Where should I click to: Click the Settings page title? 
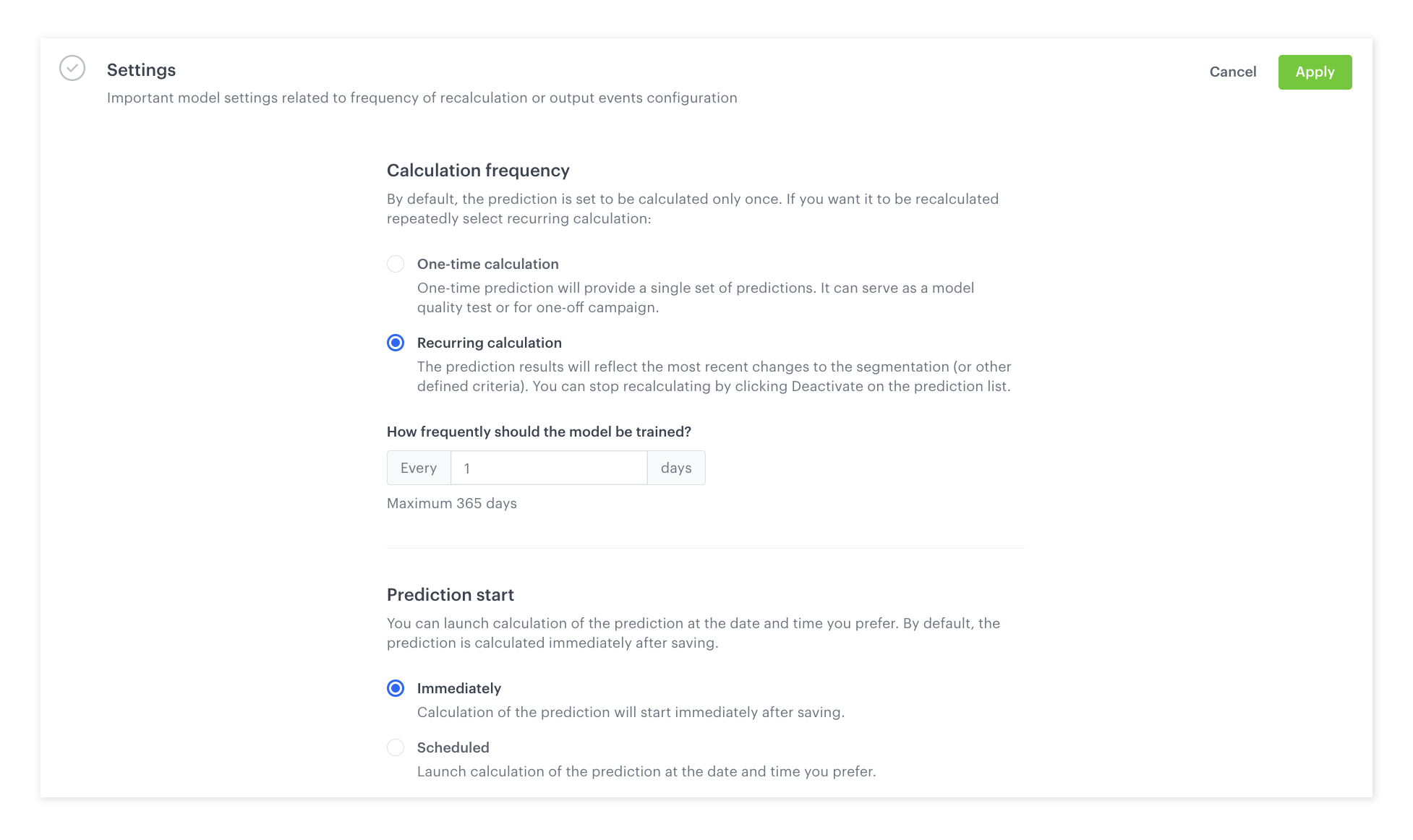tap(141, 70)
